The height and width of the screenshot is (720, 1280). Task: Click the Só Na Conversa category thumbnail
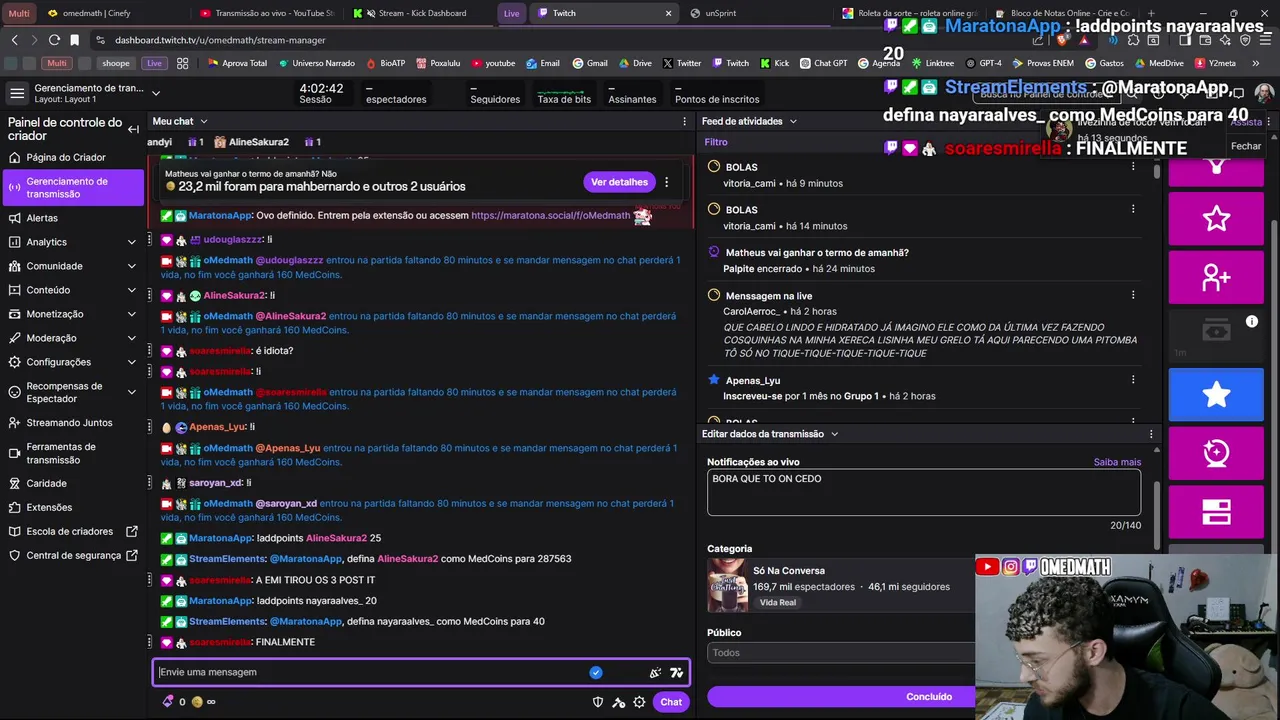(727, 585)
